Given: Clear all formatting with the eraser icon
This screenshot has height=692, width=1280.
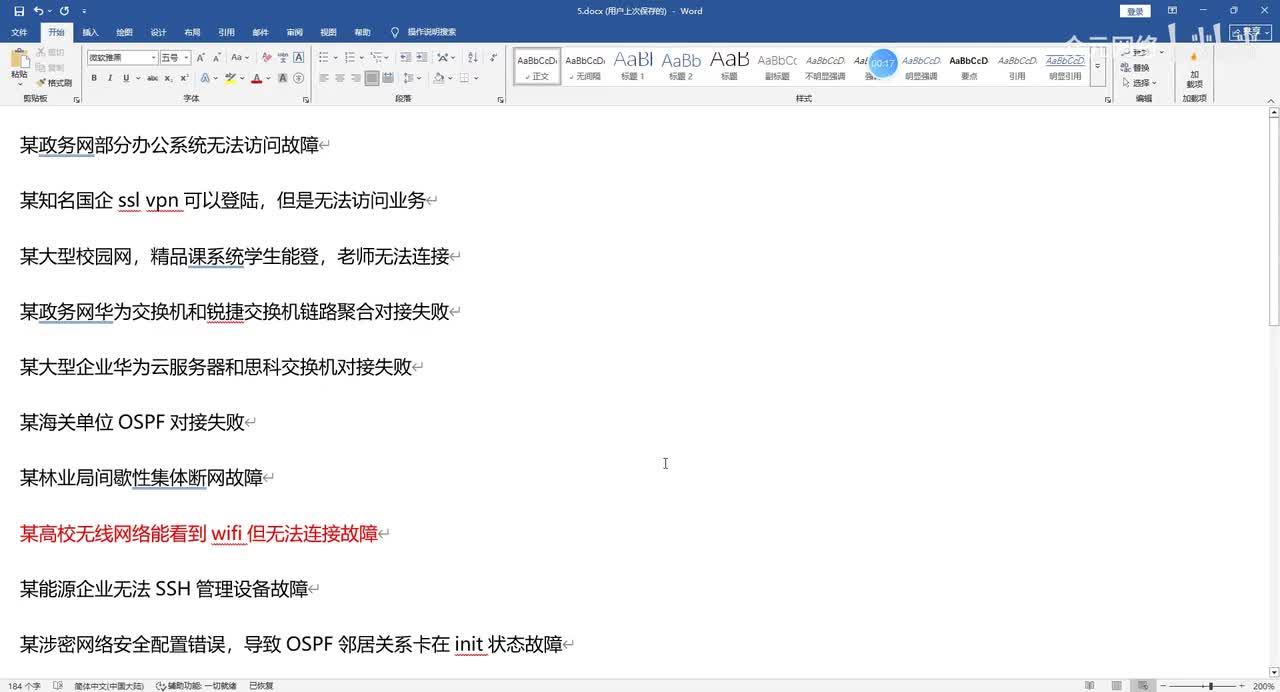Looking at the screenshot, I should [266, 58].
